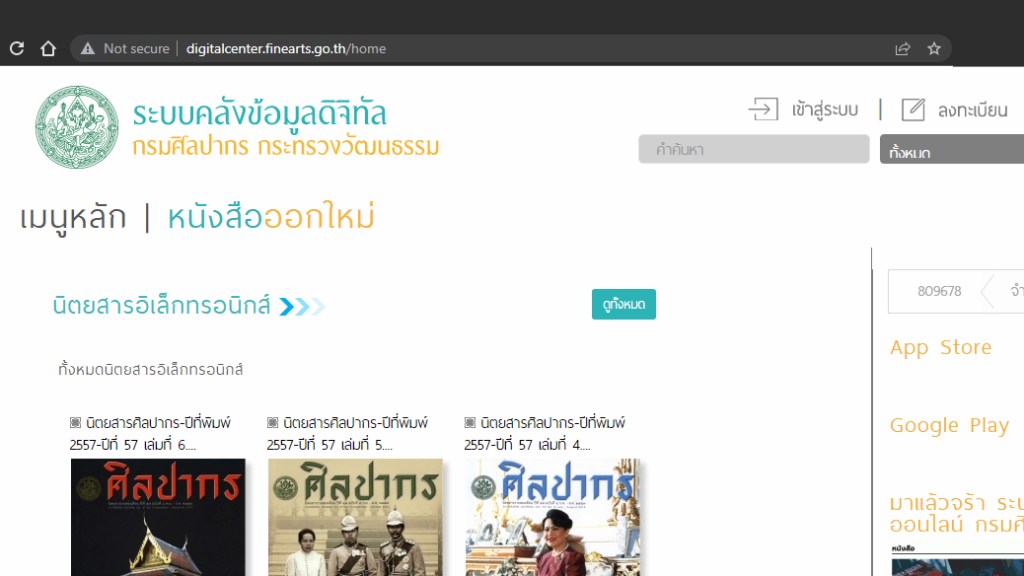The width and height of the screenshot is (1024, 576).
Task: Click the triple chevron arrows beside นิตยสารอิเล็กทรอนิกส์
Action: point(301,306)
